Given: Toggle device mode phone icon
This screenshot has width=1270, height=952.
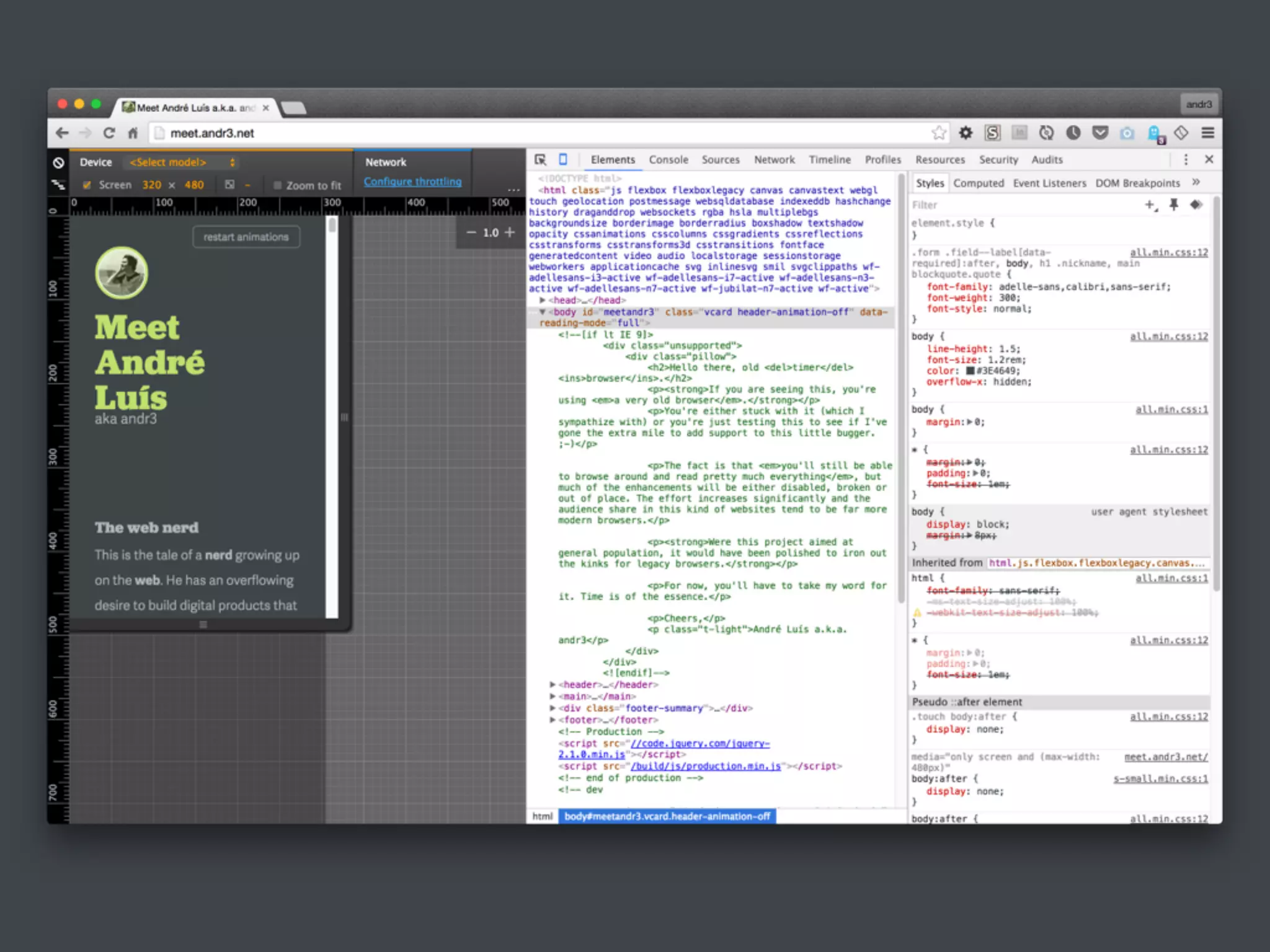Looking at the screenshot, I should point(563,159).
